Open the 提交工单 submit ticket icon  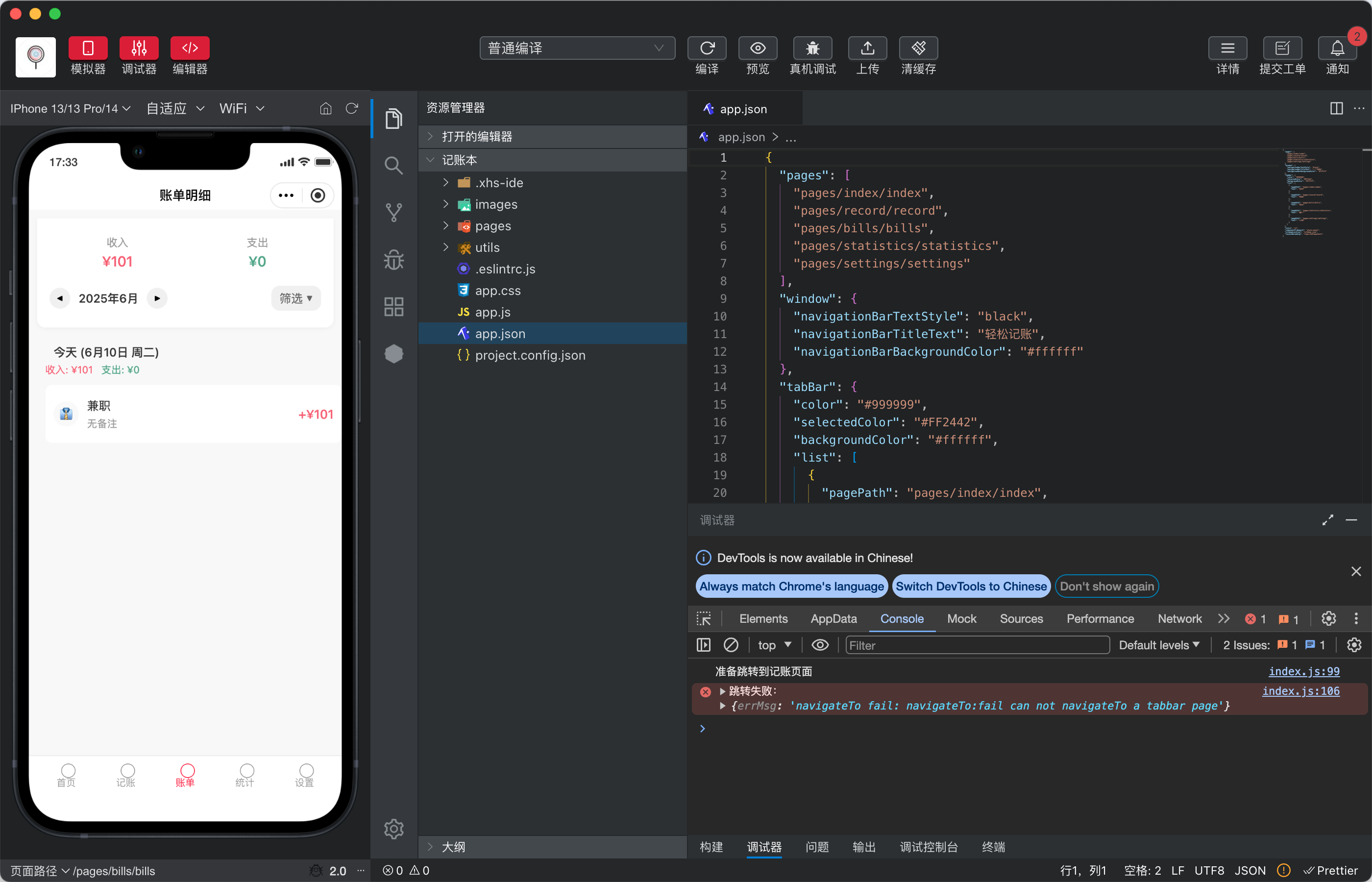click(1283, 48)
